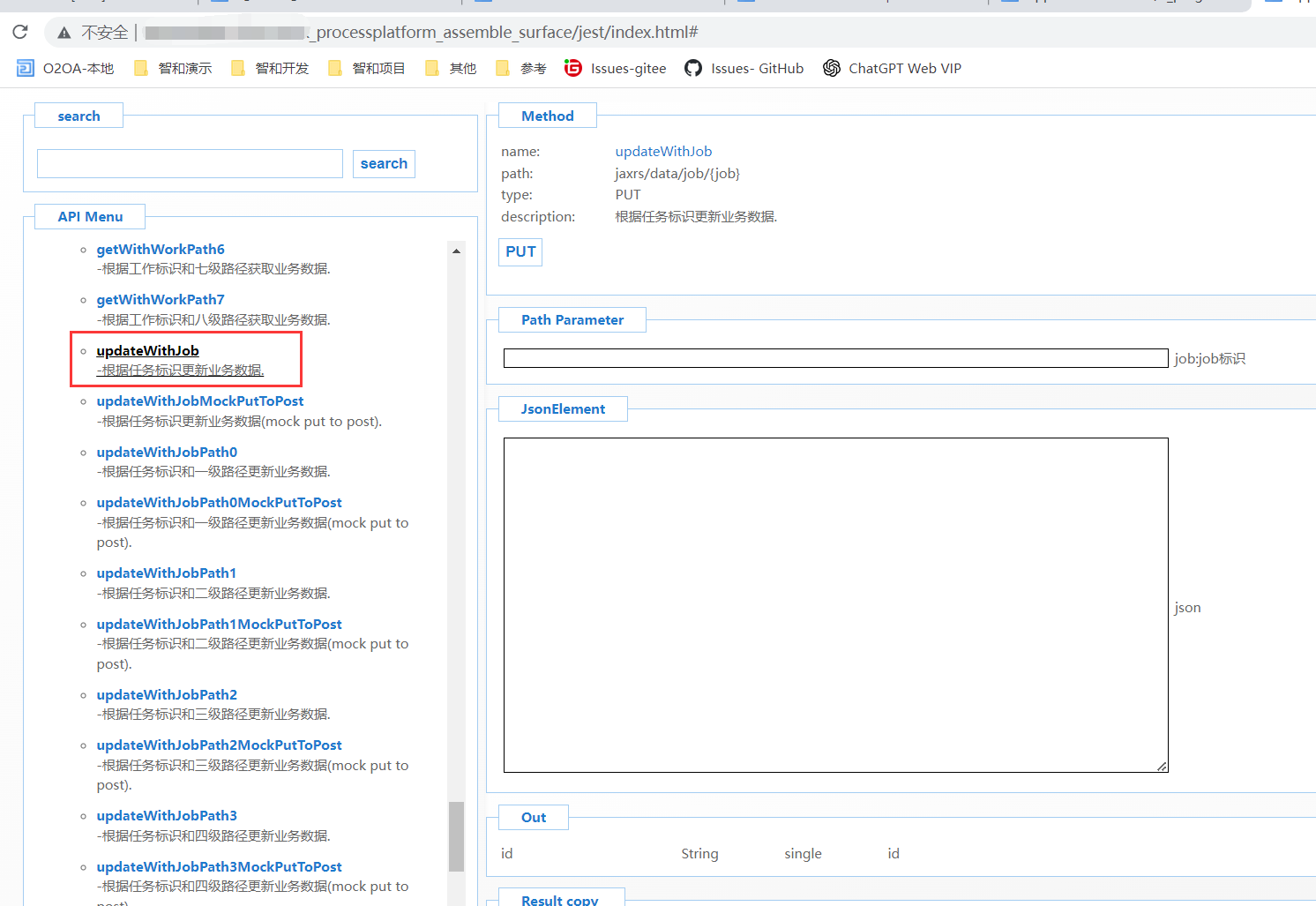The height and width of the screenshot is (906, 1316).
Task: Click the insecure site warning icon
Action: 64,33
